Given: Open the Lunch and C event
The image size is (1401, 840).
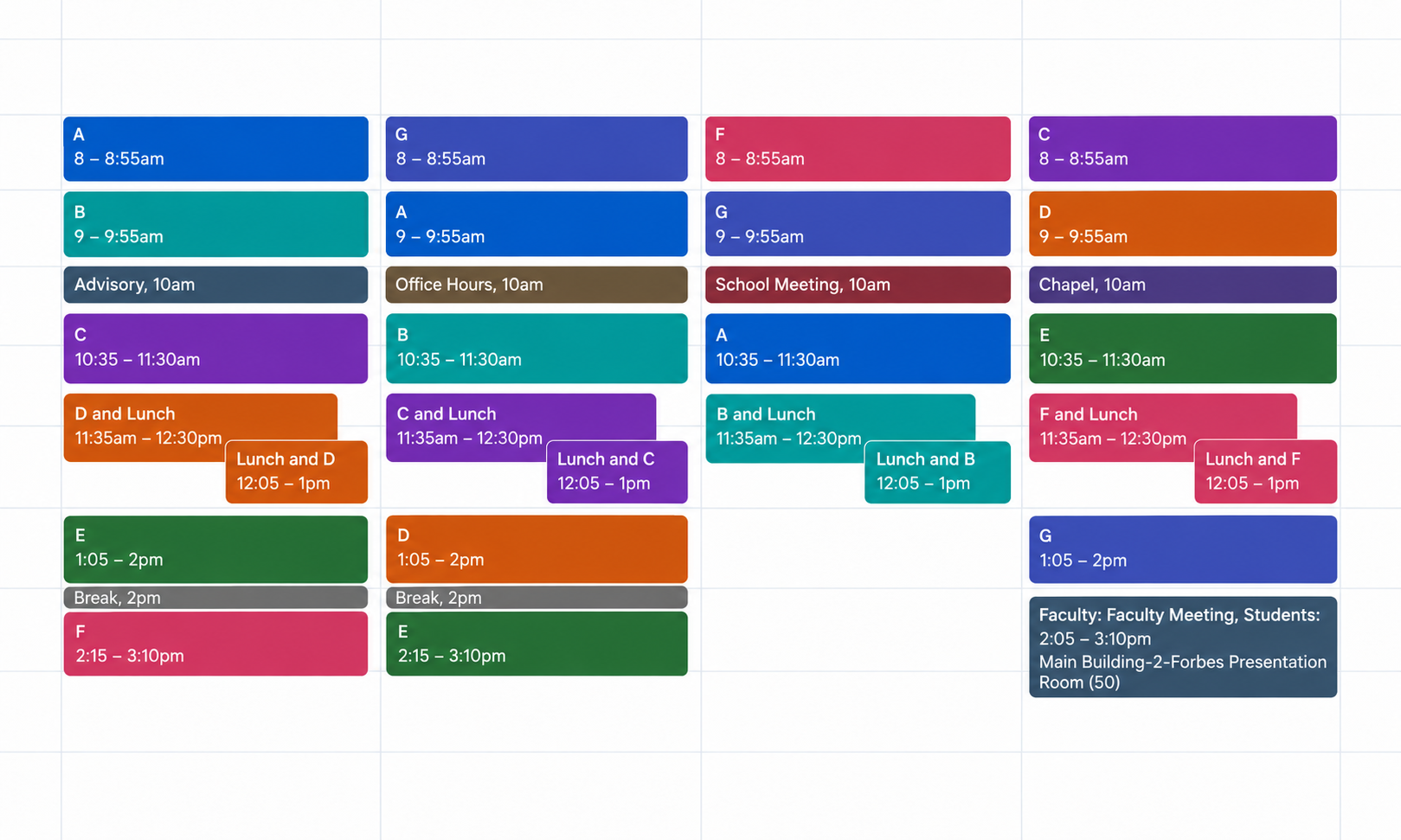Looking at the screenshot, I should 617,471.
